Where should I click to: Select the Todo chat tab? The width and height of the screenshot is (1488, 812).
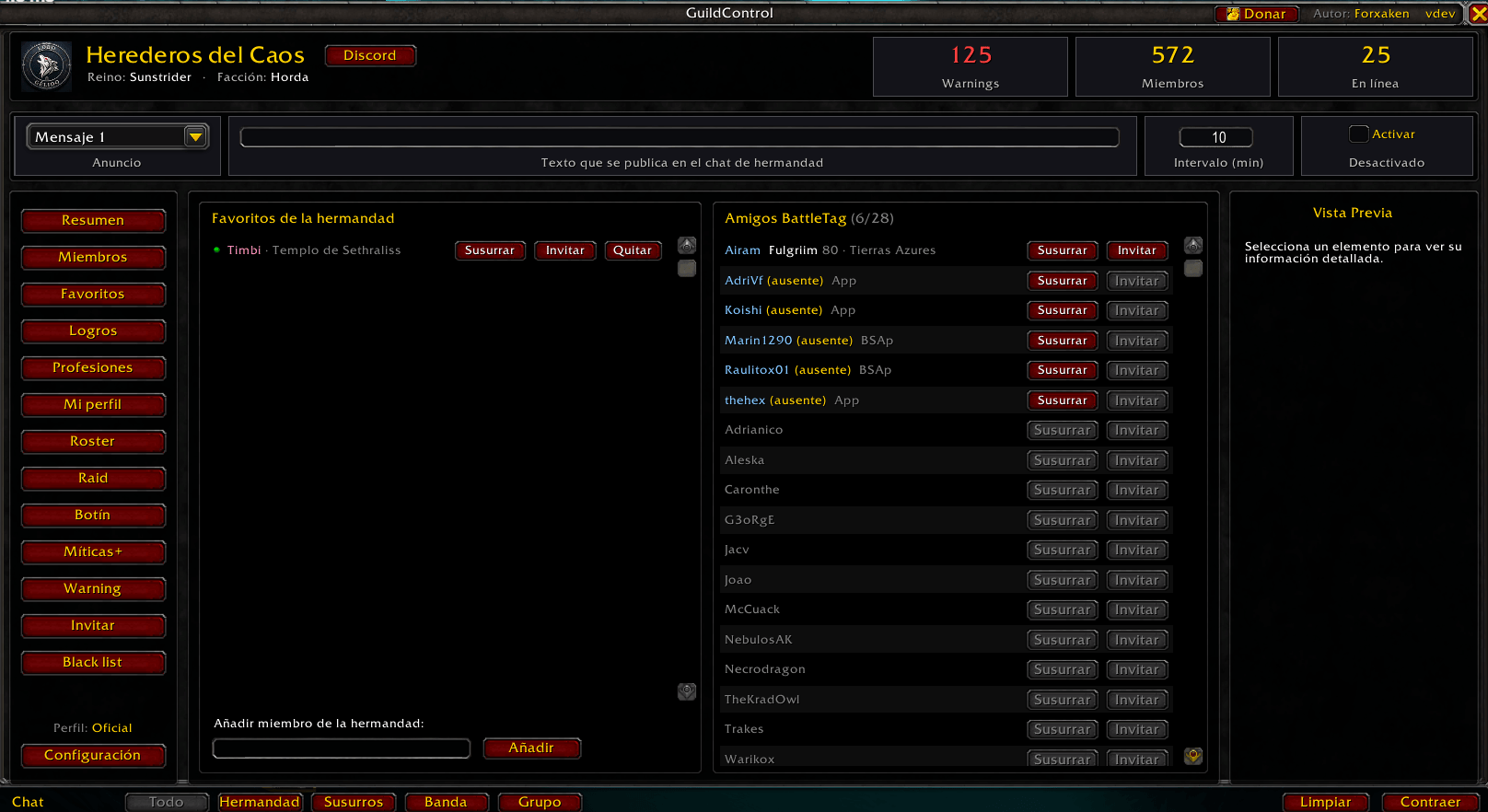pos(167,802)
